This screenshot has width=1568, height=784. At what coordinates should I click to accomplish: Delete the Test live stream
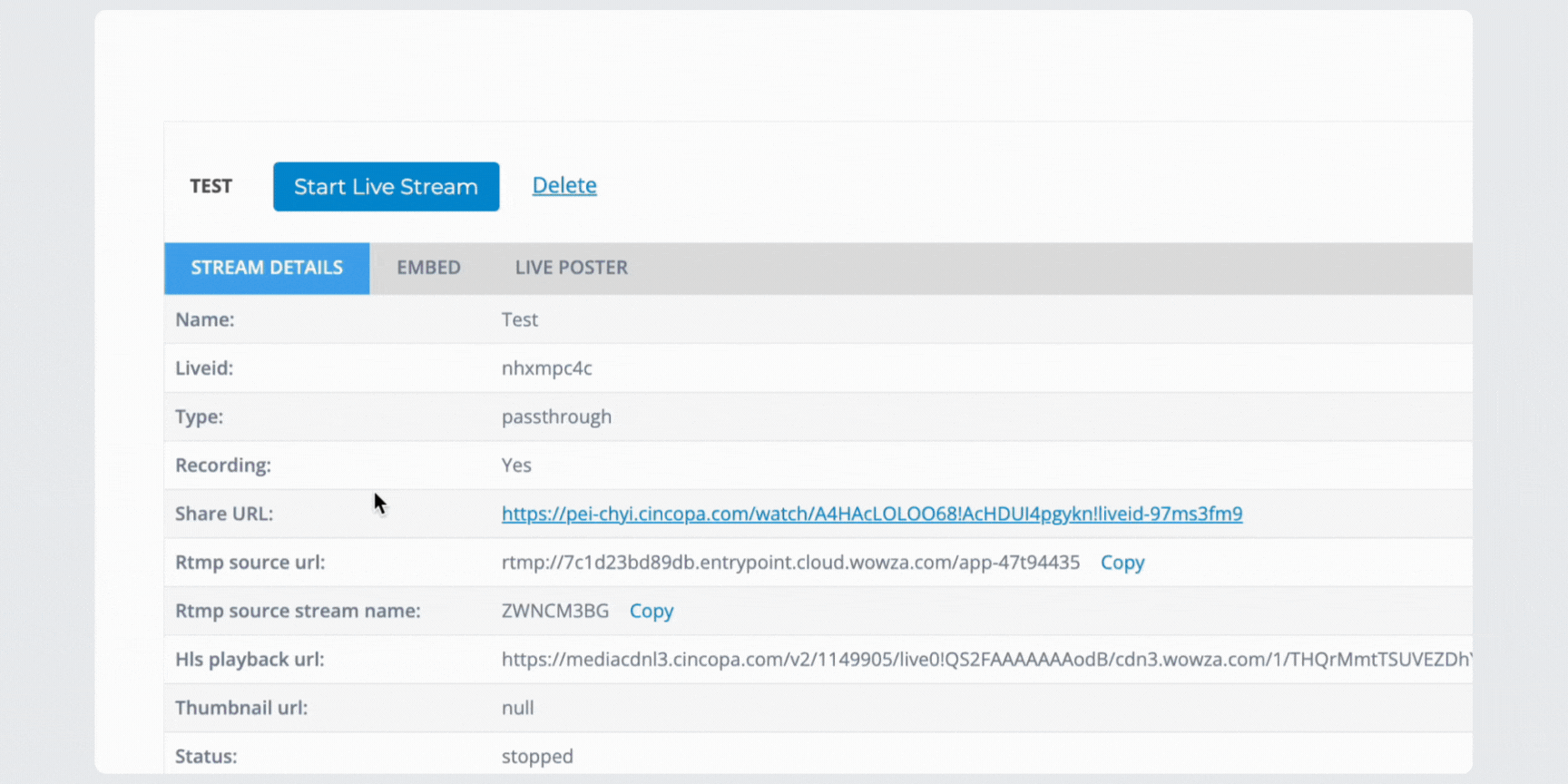coord(563,185)
